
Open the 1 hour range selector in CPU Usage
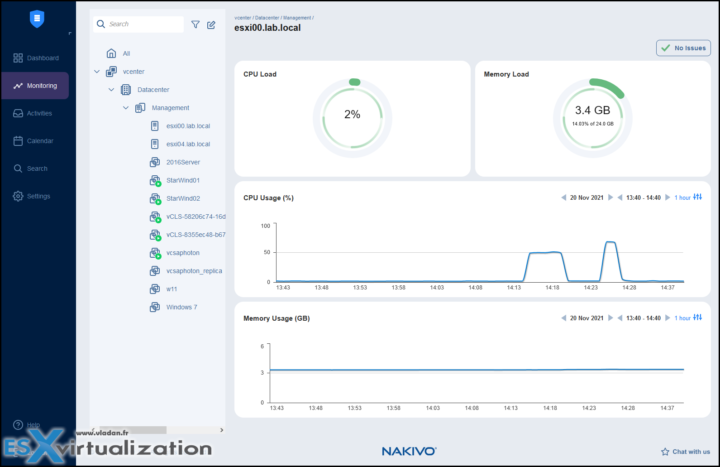[682, 197]
